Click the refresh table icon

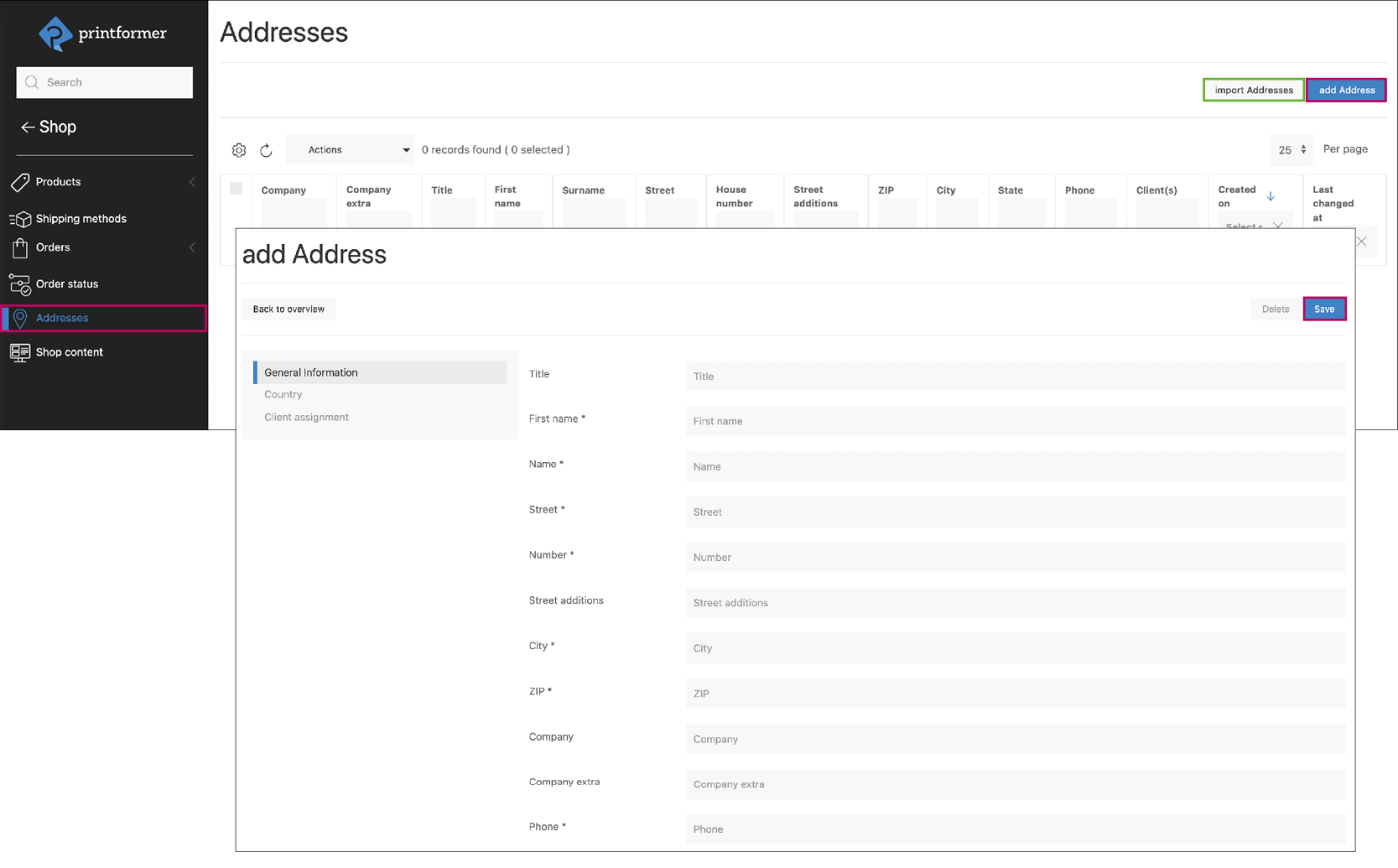coord(266,150)
